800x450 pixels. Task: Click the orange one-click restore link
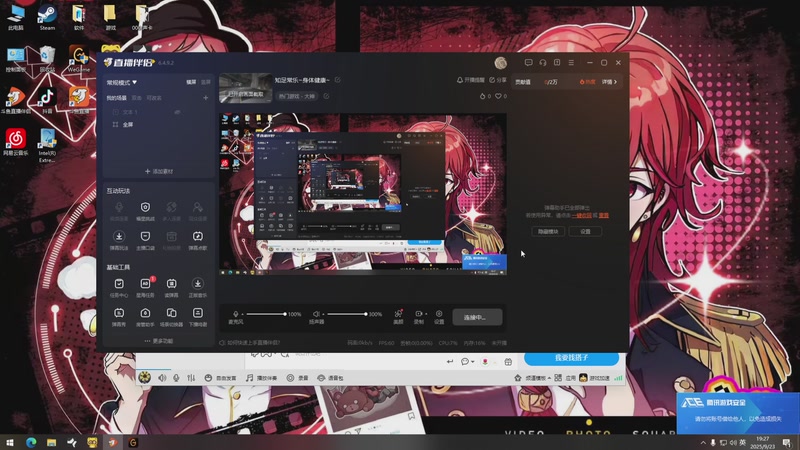(582, 216)
